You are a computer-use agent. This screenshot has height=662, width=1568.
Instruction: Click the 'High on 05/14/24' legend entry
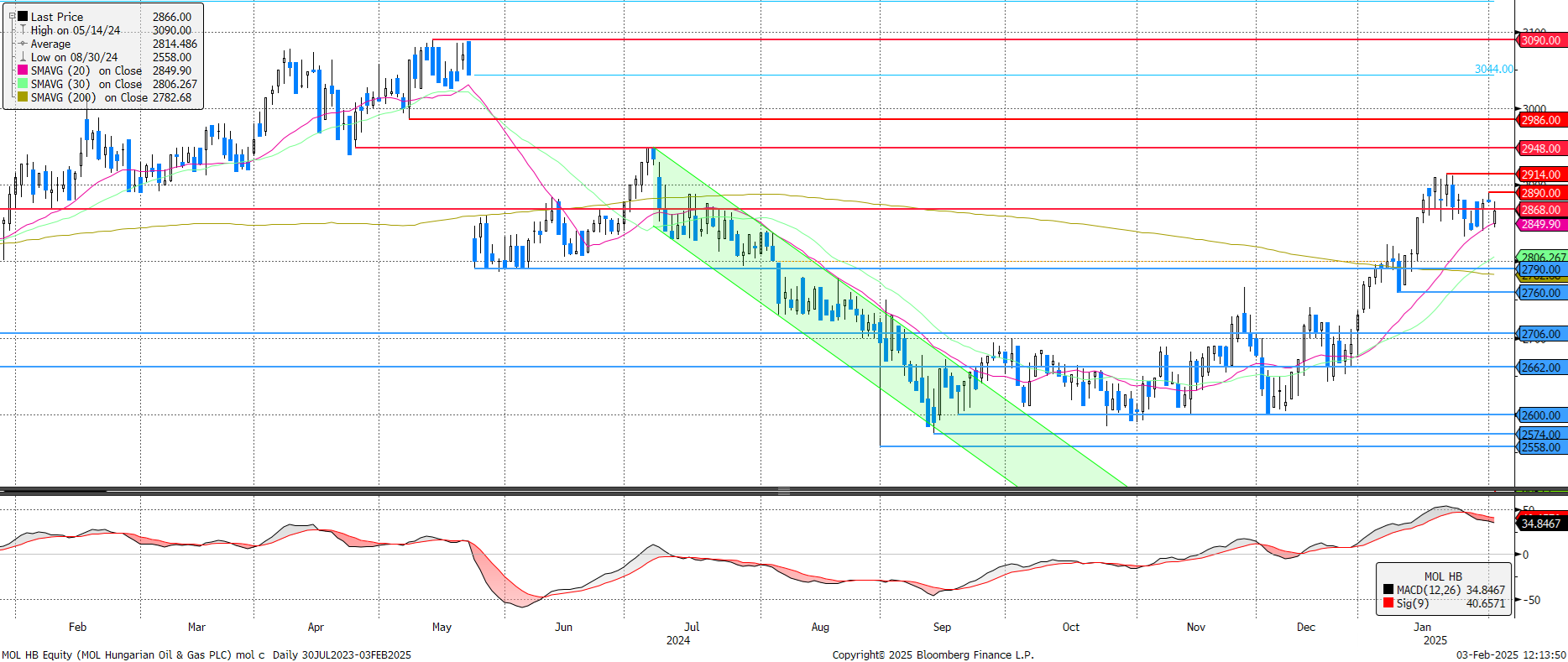(76, 30)
